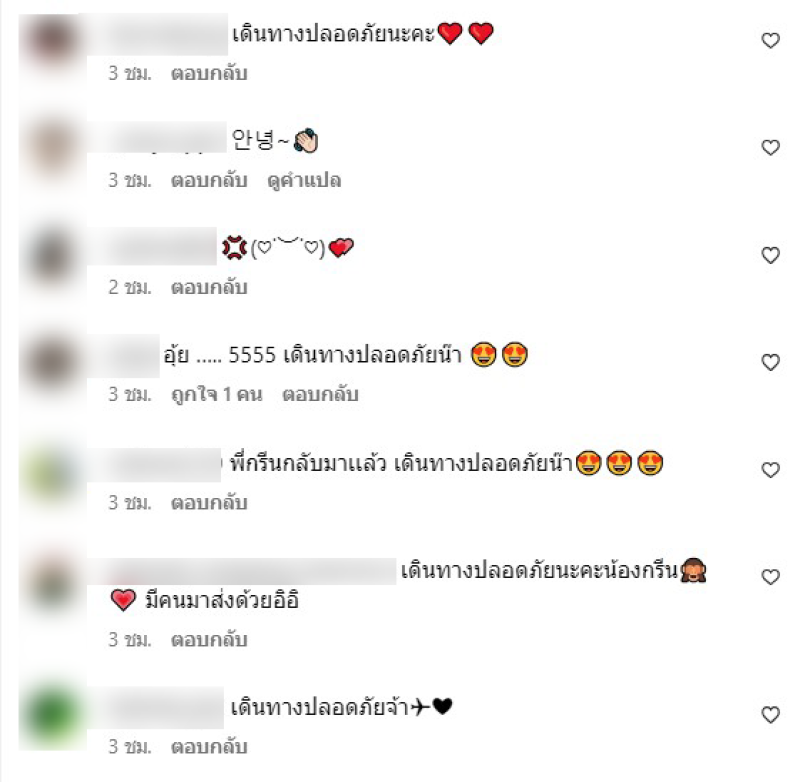
Task: Like the 'พี่กรีนกลับมาแล้ว' comment heart
Action: point(770,470)
